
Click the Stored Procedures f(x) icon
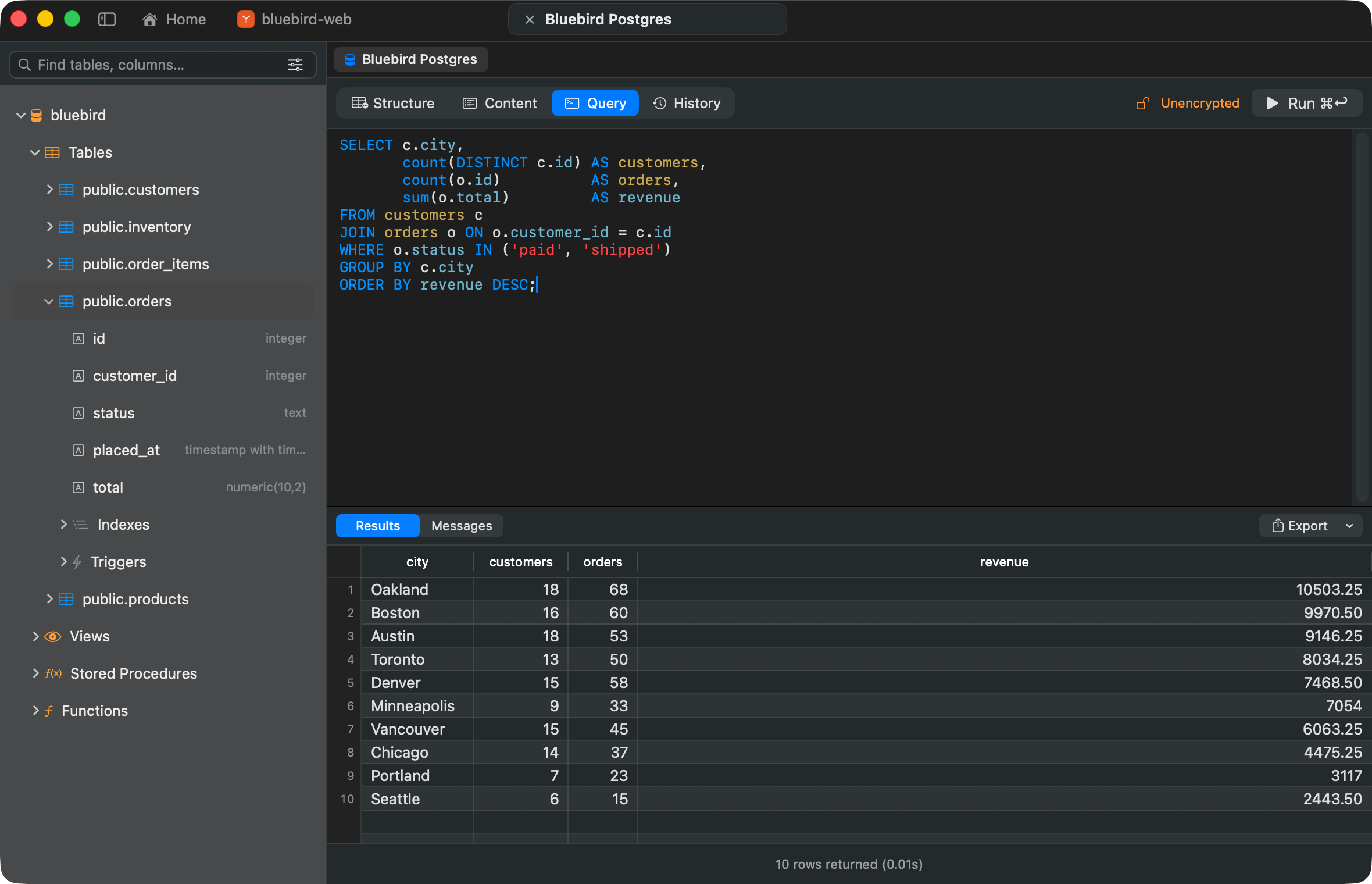tap(53, 673)
